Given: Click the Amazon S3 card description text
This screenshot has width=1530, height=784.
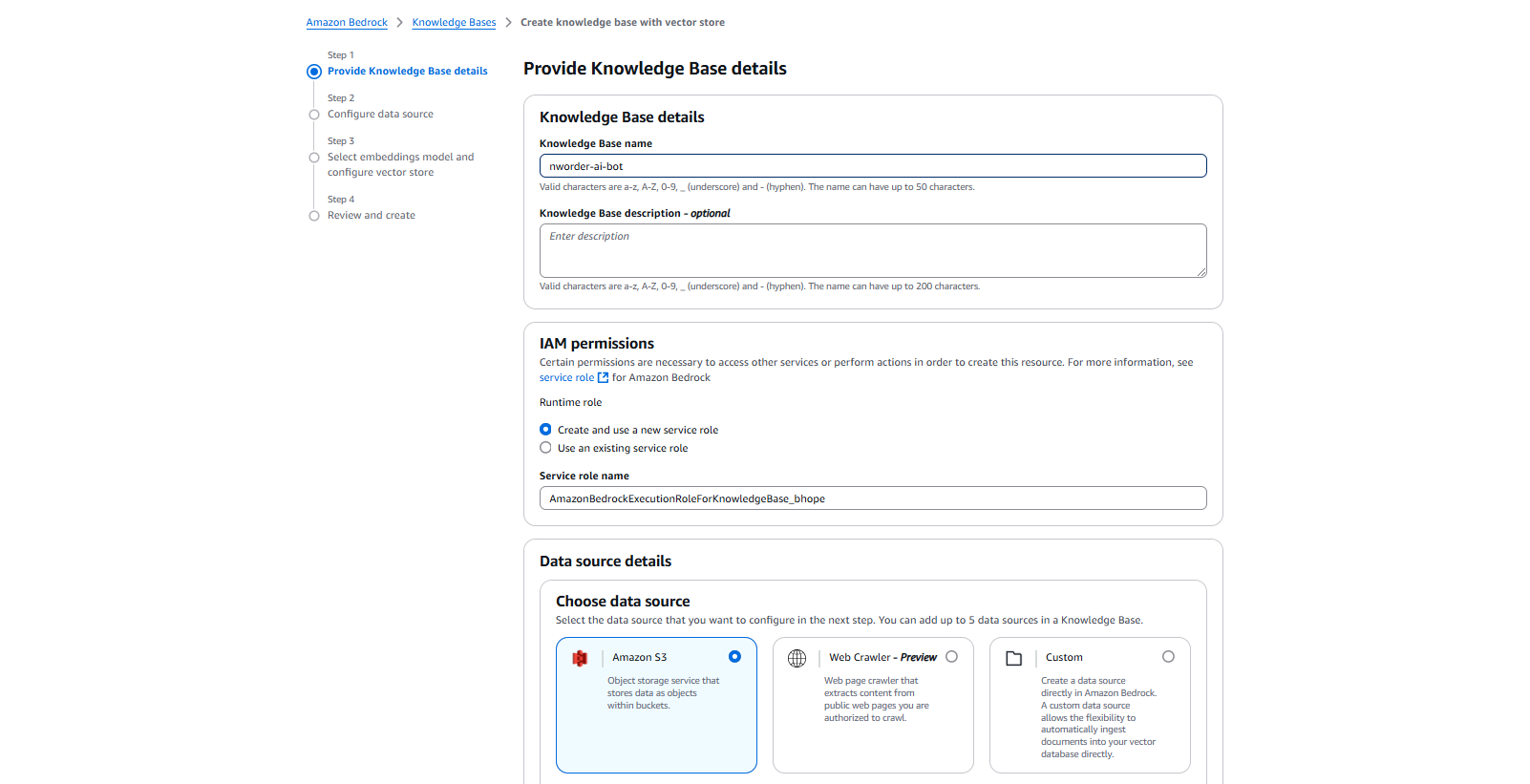Looking at the screenshot, I should coord(663,693).
